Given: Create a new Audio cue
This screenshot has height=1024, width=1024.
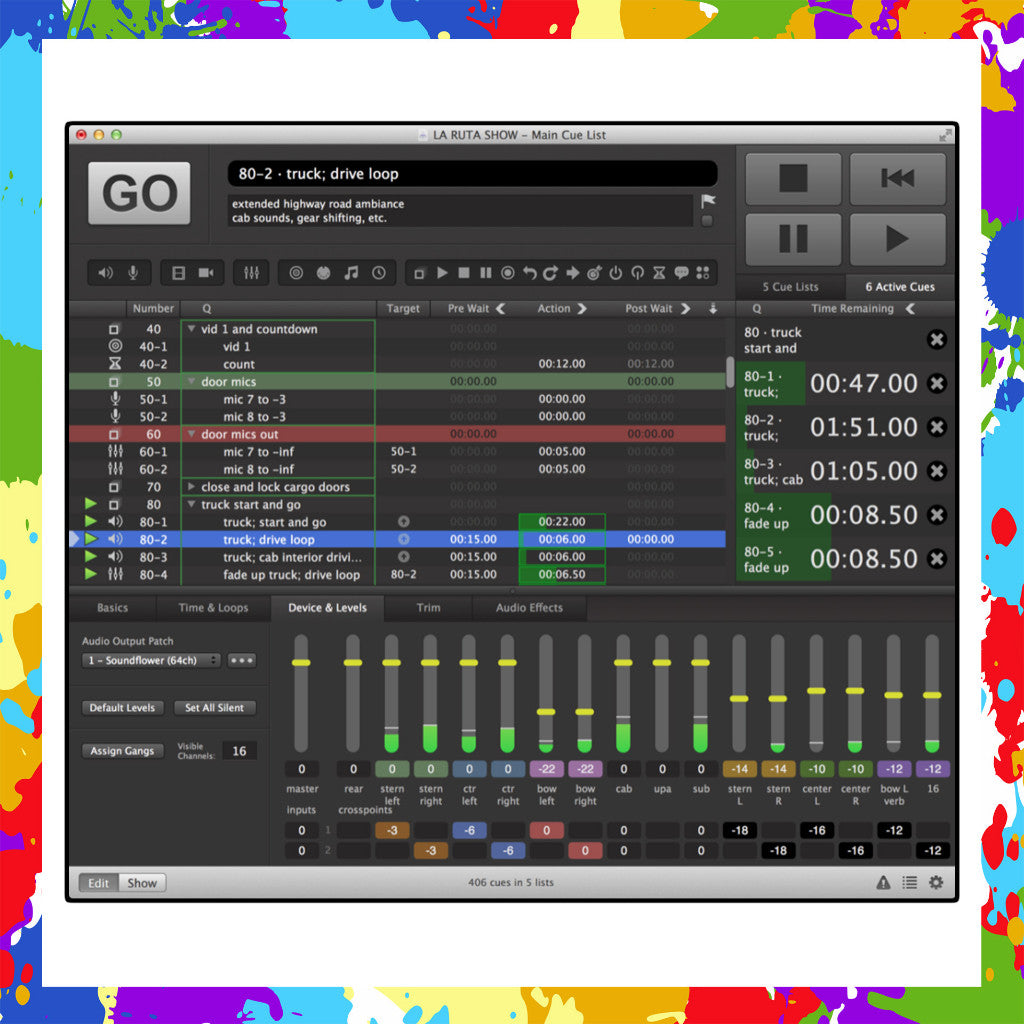Looking at the screenshot, I should 105,272.
